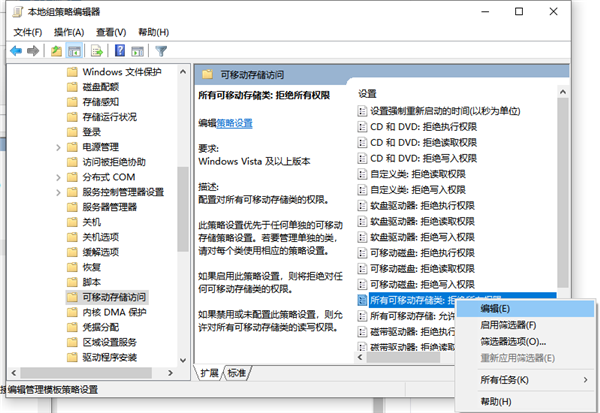Select the 凭据分配 folder in the tree

(x=103, y=326)
